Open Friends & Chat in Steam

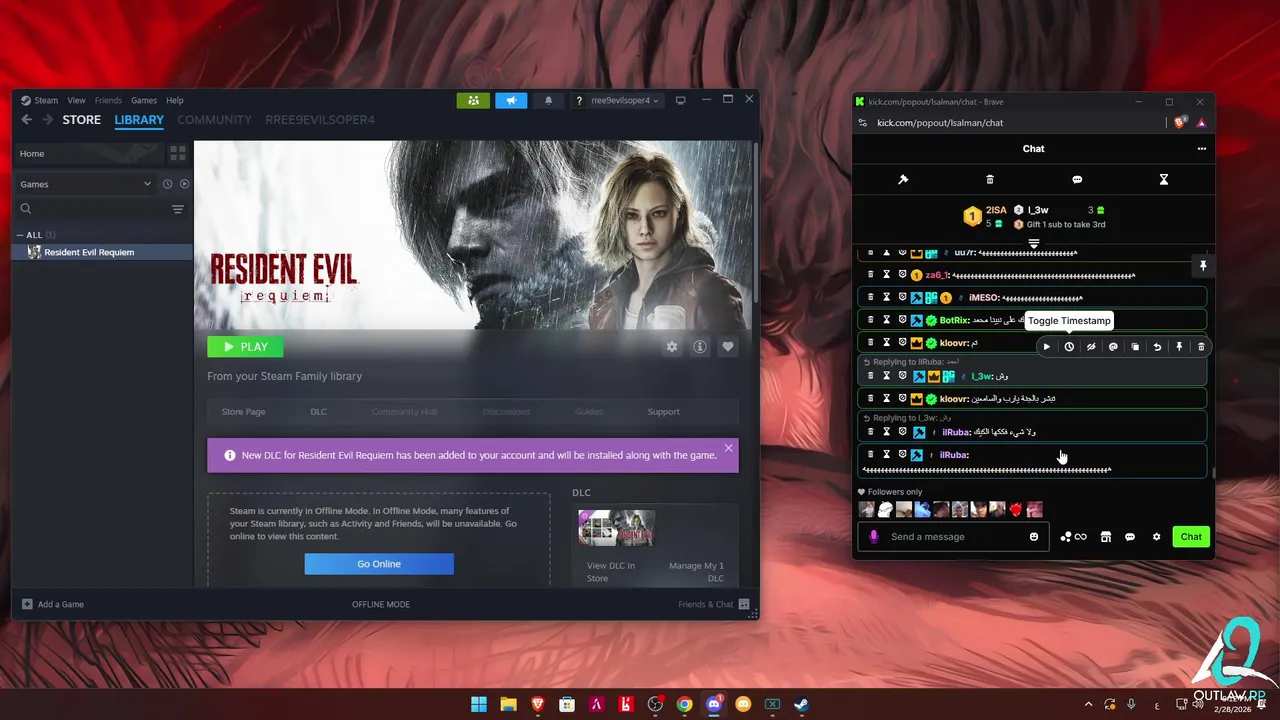click(714, 604)
